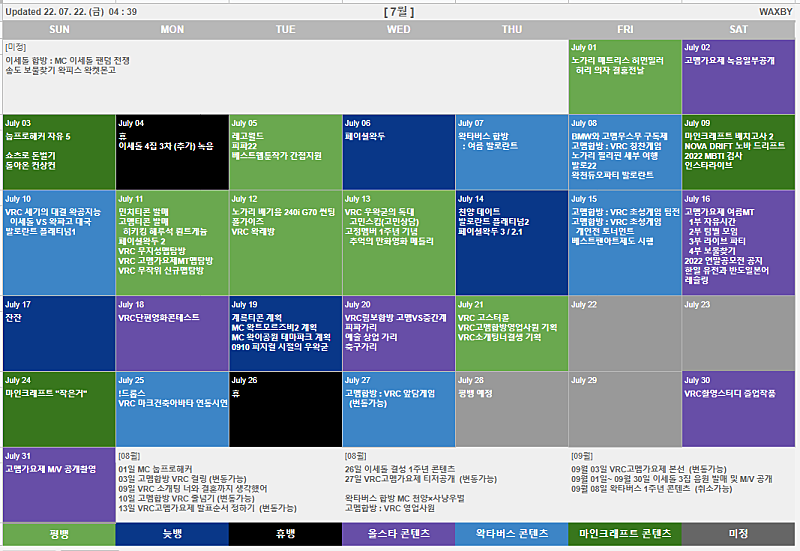The image size is (800, 551).
Task: Click the '01일 MC' August schedule line
Action: point(155,469)
